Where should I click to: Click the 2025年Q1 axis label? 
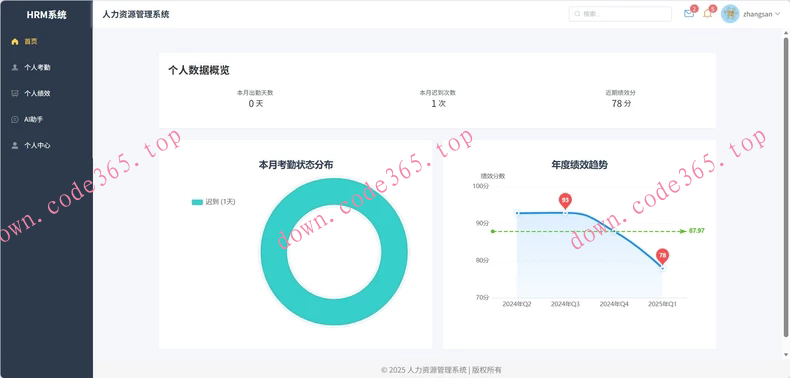663,304
